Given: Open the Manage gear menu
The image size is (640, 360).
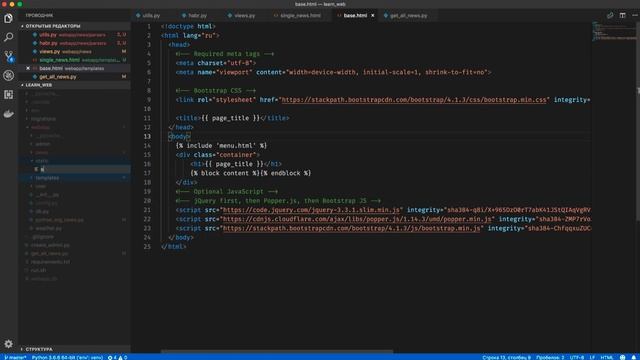Looking at the screenshot, I should click(9, 344).
